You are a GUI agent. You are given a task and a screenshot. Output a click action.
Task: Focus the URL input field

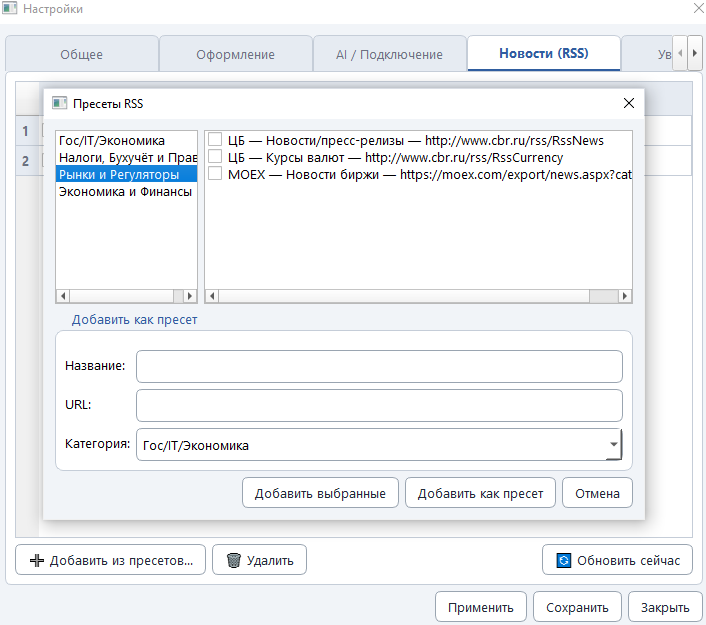coord(379,405)
